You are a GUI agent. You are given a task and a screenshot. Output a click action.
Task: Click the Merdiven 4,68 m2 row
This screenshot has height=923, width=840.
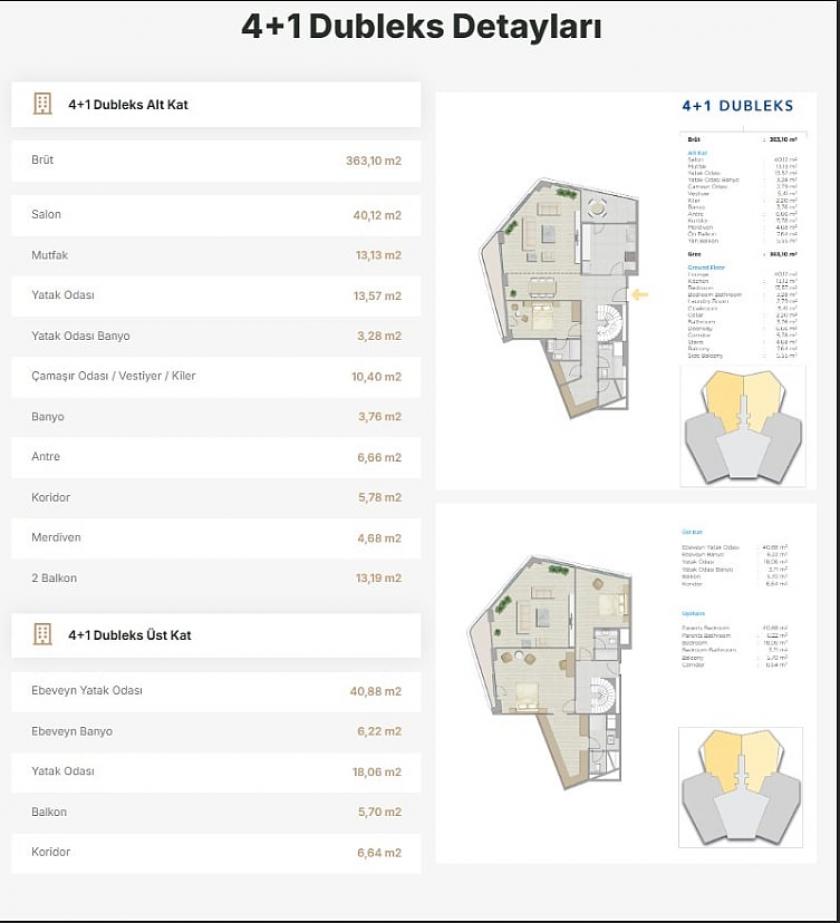(215, 538)
